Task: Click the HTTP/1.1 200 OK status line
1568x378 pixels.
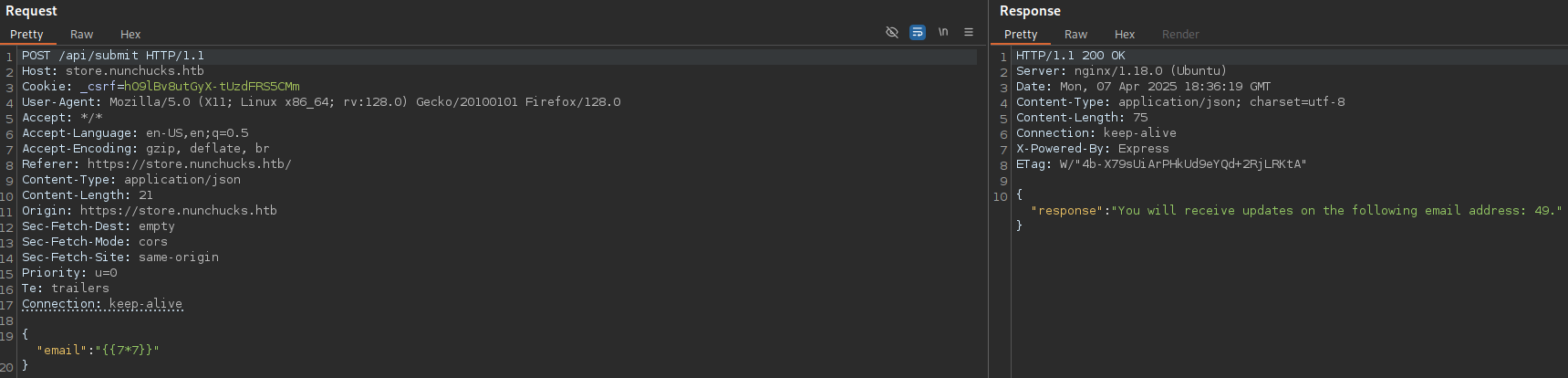Action: pos(1071,56)
